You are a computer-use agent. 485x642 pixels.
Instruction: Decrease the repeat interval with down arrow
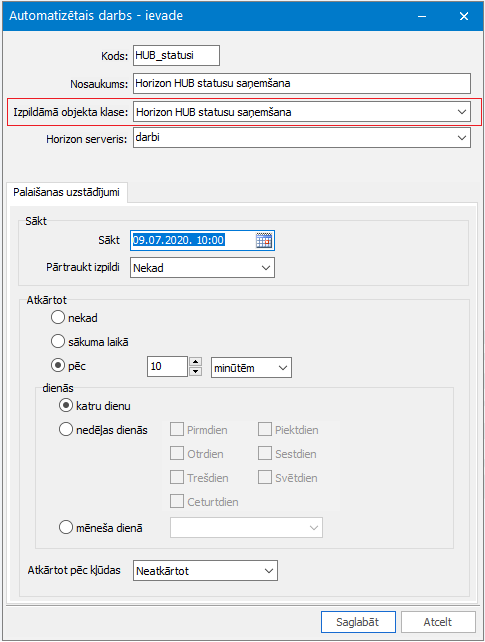(196, 371)
